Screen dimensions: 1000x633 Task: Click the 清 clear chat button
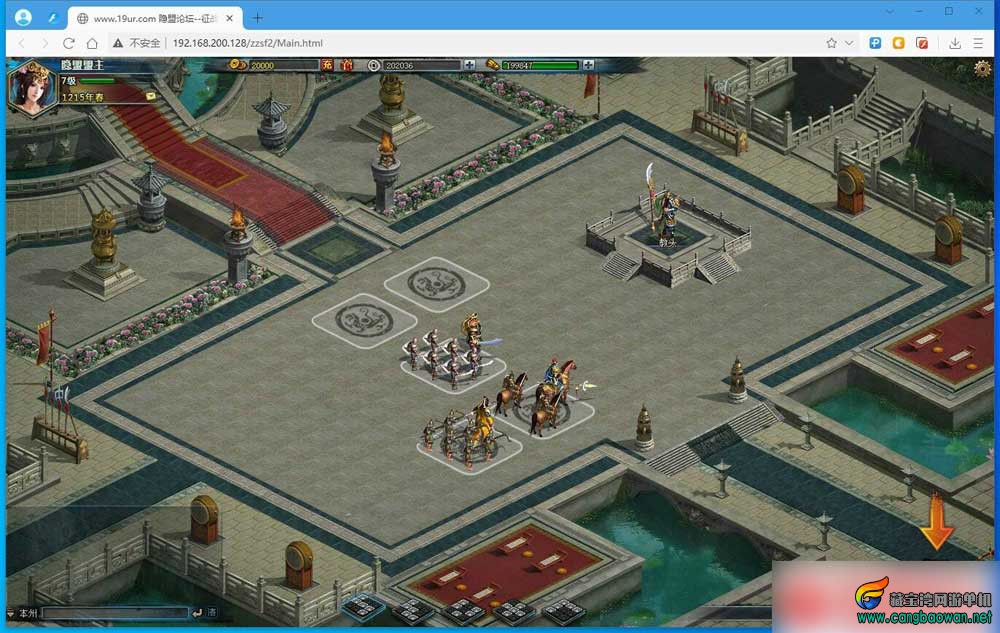tap(212, 613)
